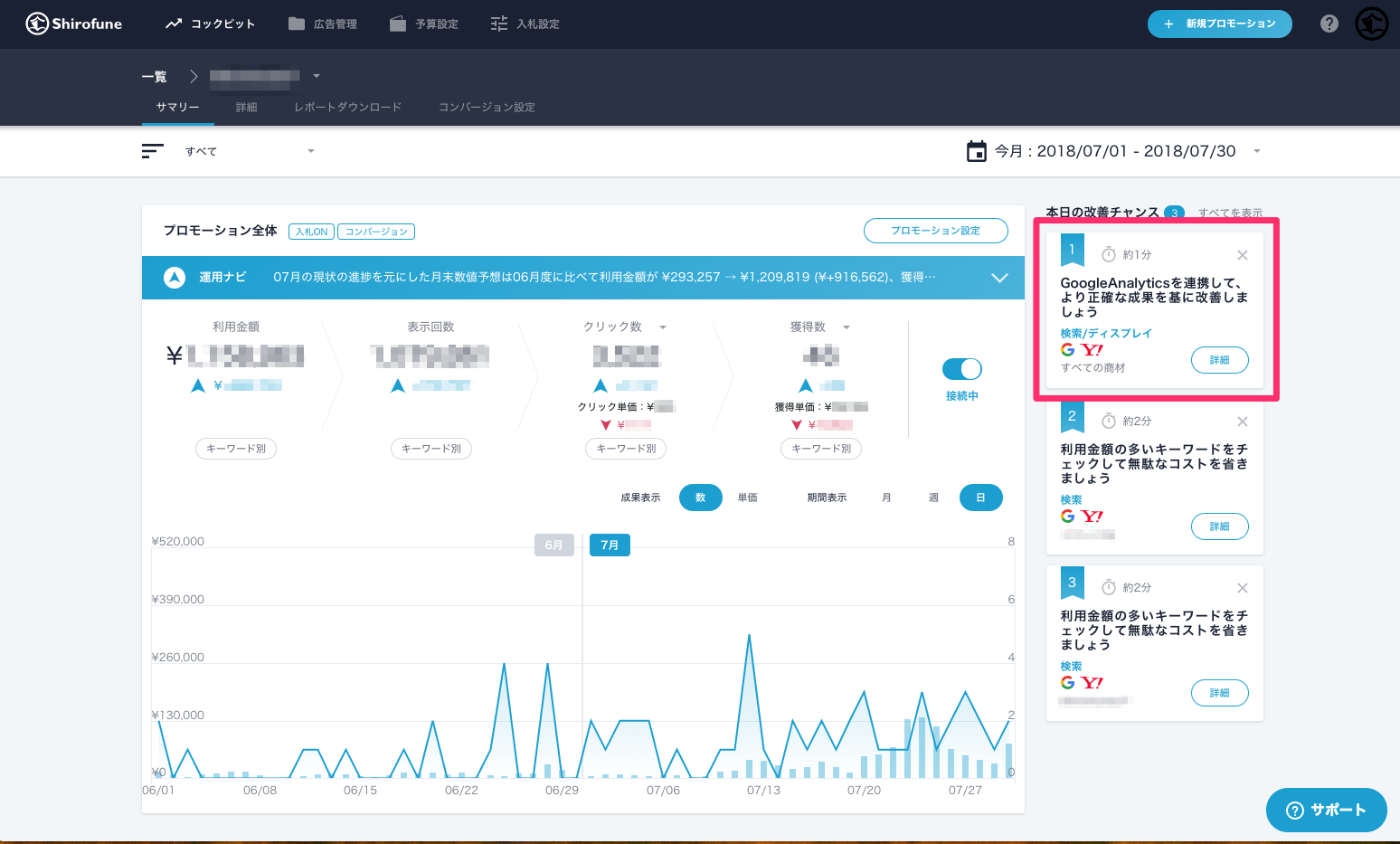Go to the 一覧 breadcrumb link
This screenshot has height=844, width=1400.
pos(155,76)
